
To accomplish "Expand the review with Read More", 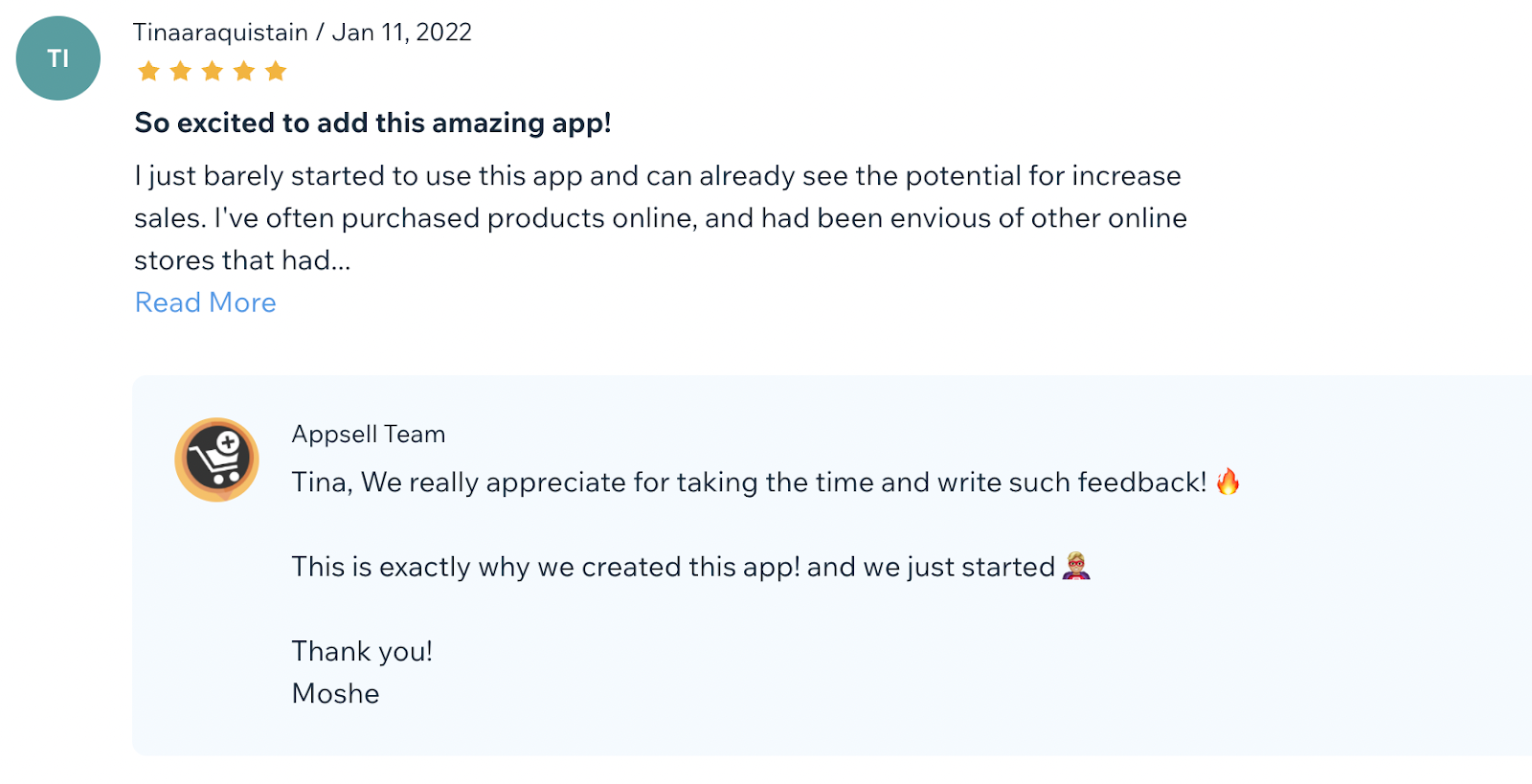I will pos(205,302).
